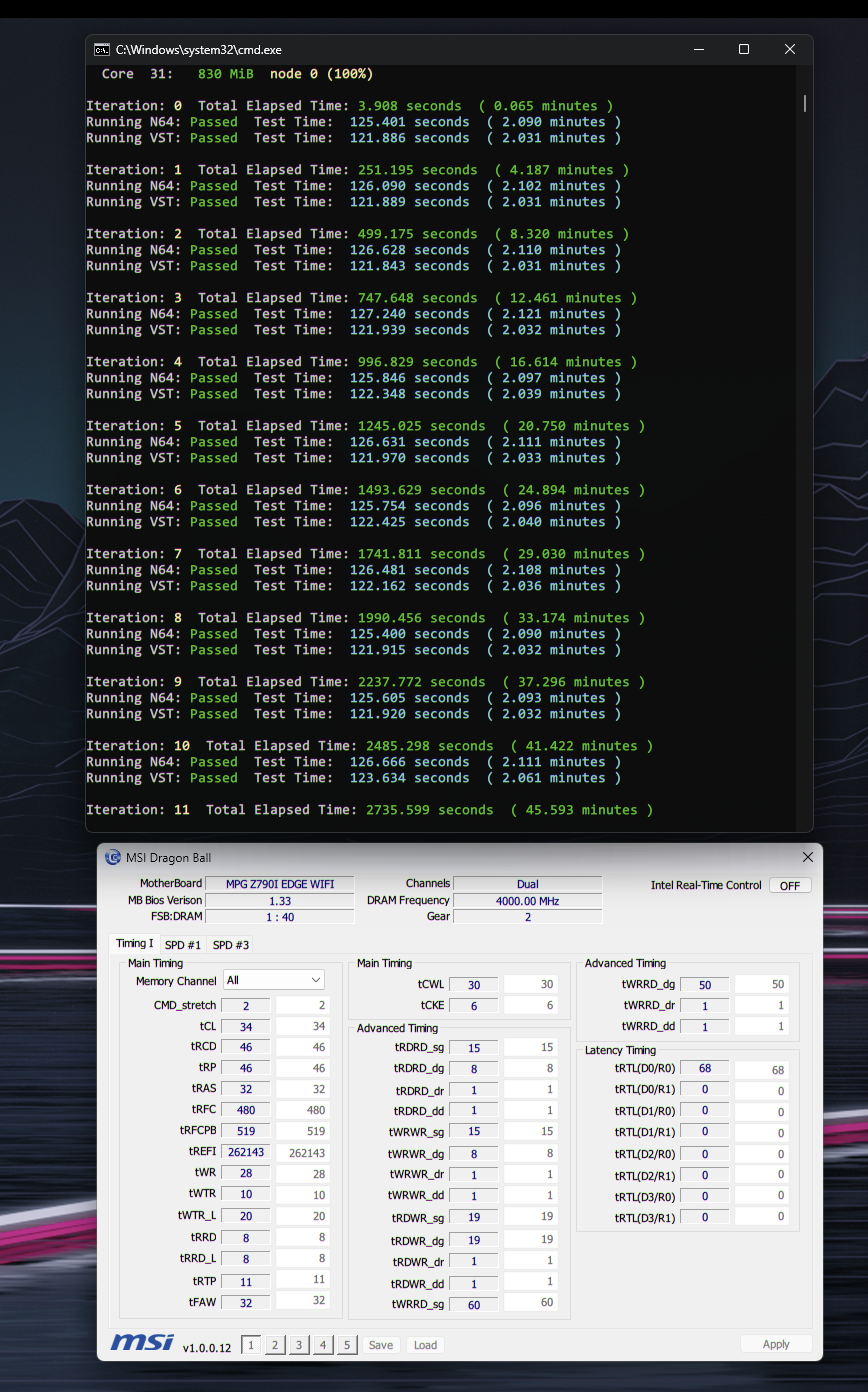
Task: Select profile slot 1
Action: [x=251, y=1345]
